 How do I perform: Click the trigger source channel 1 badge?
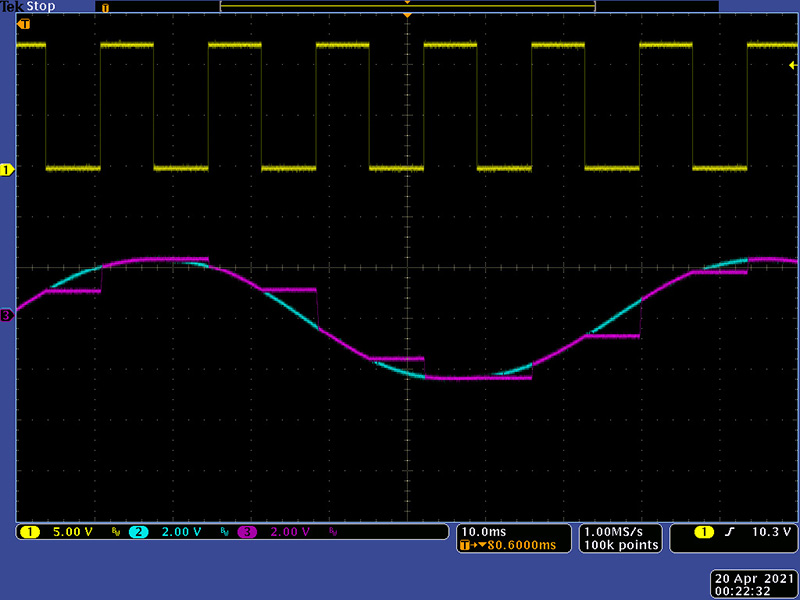click(x=703, y=532)
